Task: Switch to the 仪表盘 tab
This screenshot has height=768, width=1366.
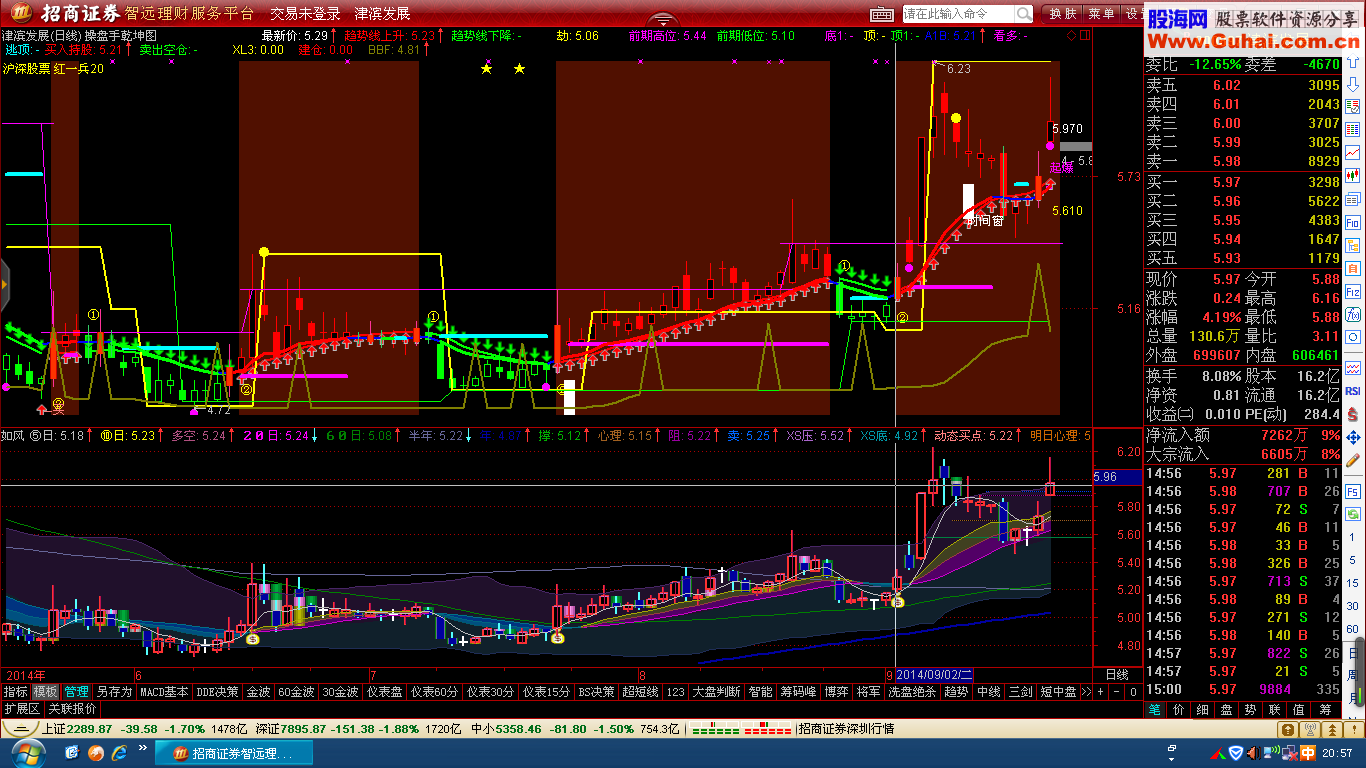Action: 383,691
